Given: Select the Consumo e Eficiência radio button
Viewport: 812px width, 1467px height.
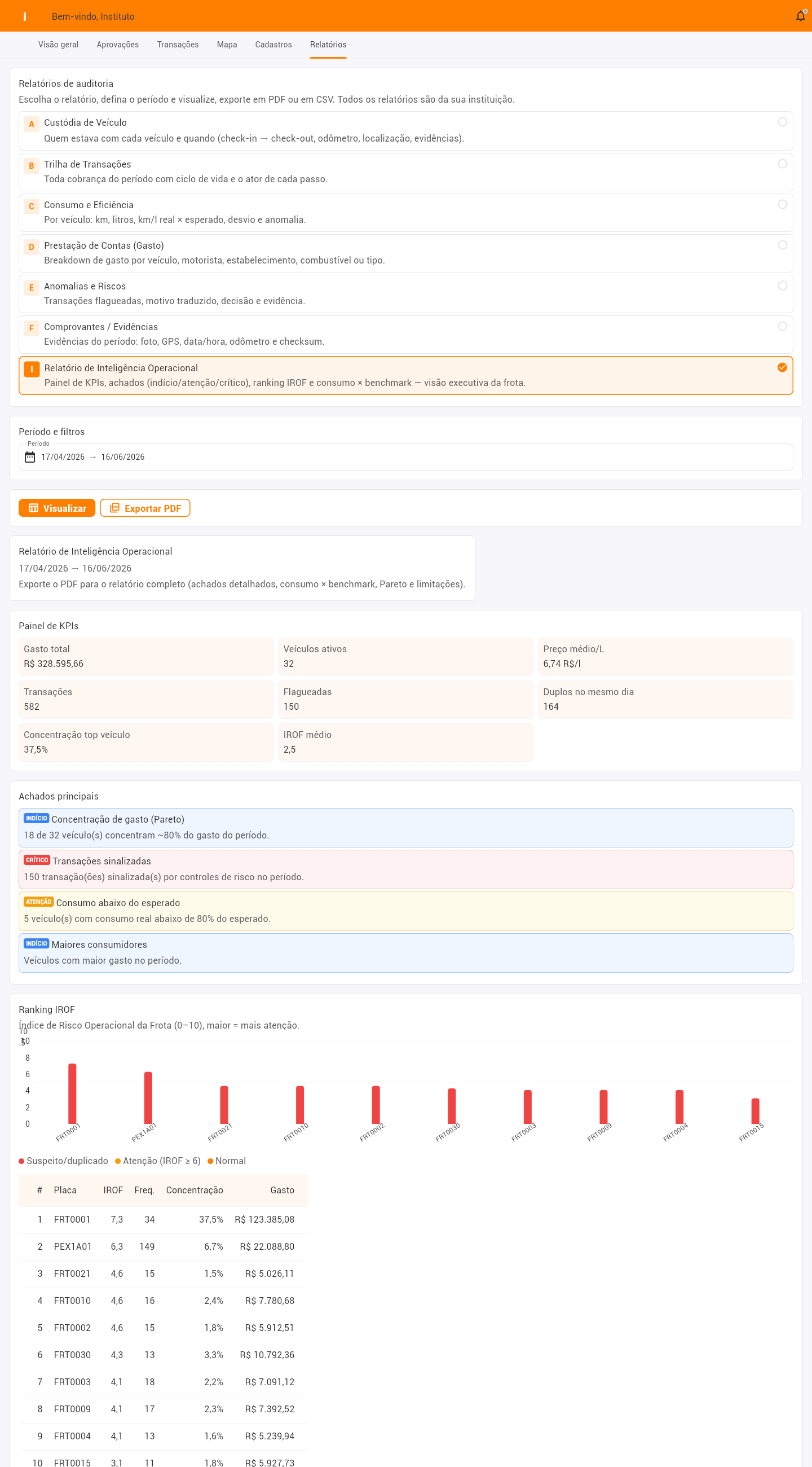Looking at the screenshot, I should (783, 204).
